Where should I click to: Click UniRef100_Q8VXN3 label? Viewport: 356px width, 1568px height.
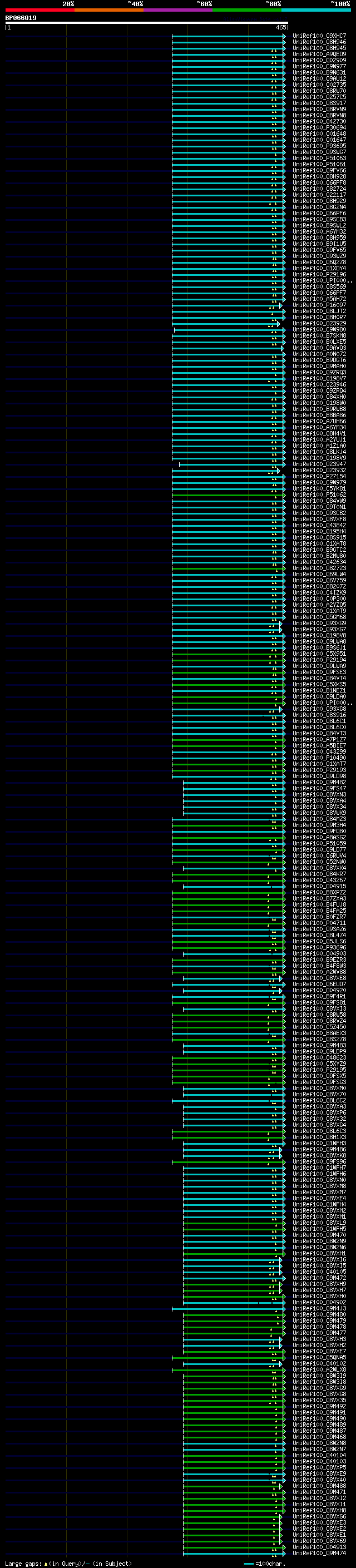[x=319, y=794]
